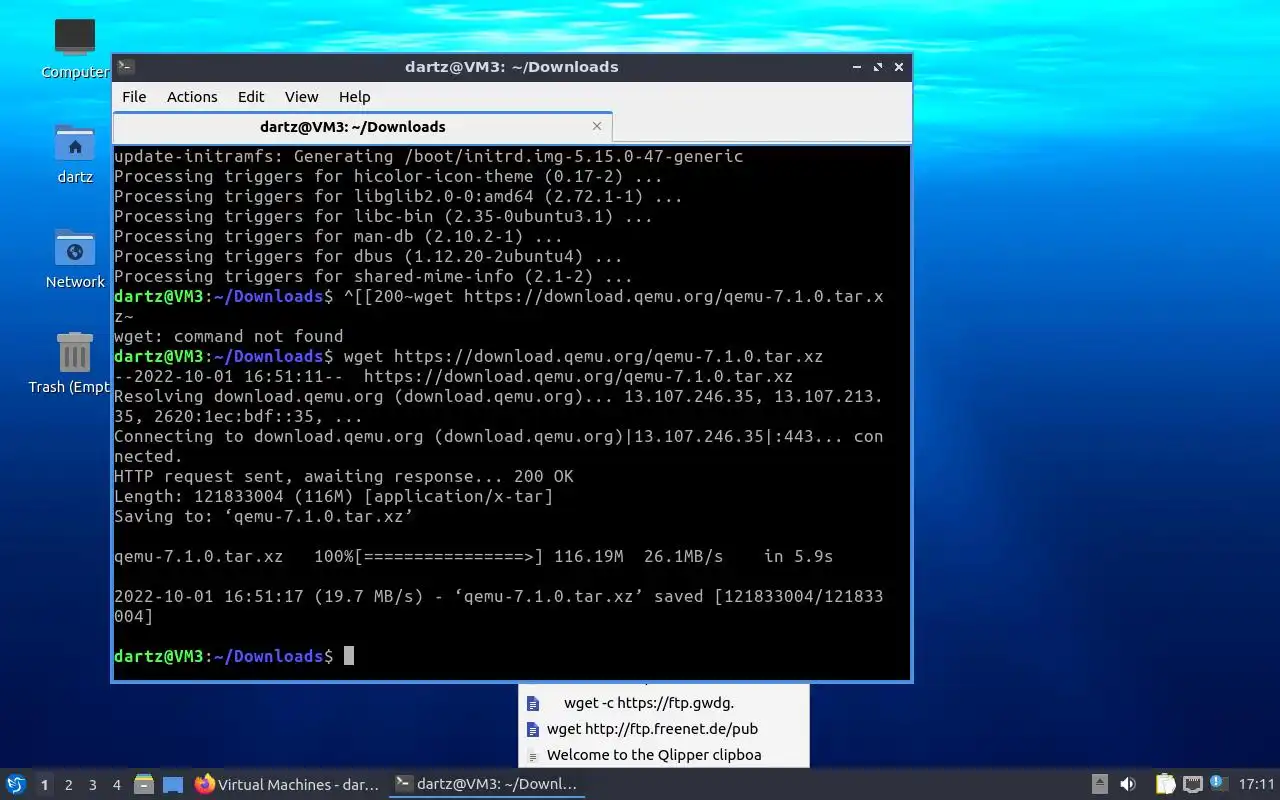The height and width of the screenshot is (800, 1280).
Task: Click the terminal window title bar text
Action: pos(511,67)
